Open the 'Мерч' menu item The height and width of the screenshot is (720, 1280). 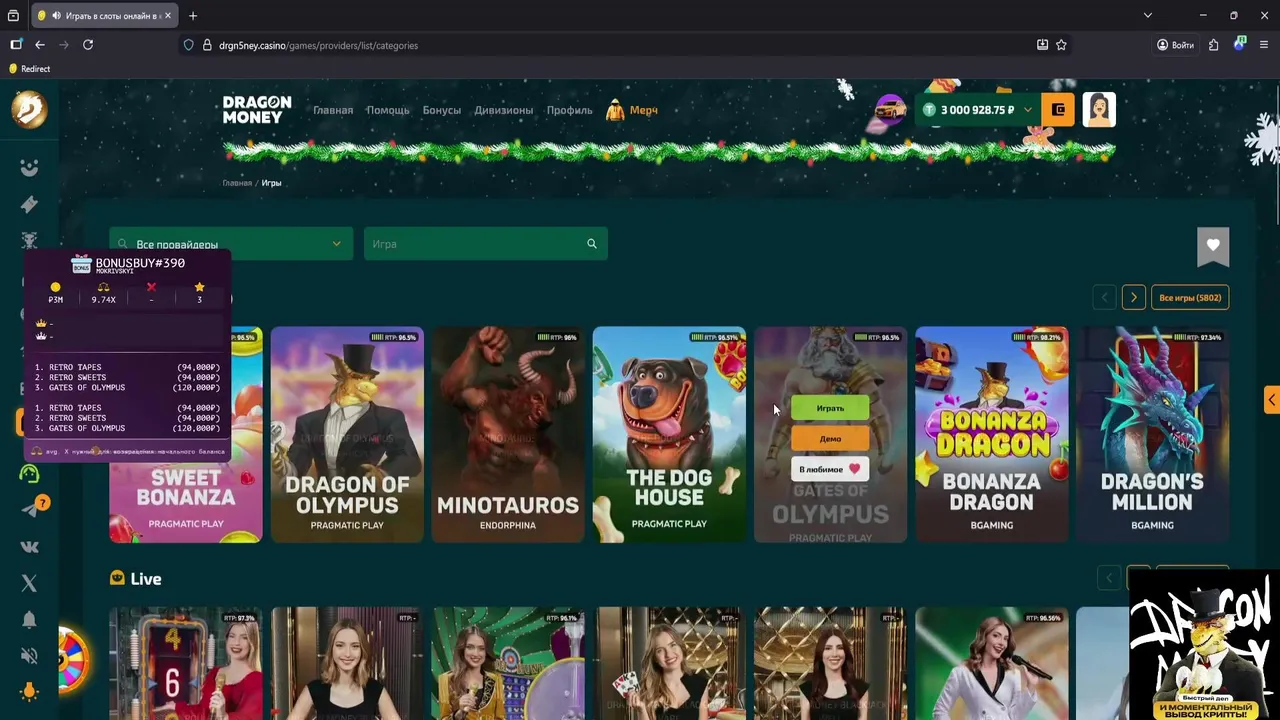pos(632,110)
